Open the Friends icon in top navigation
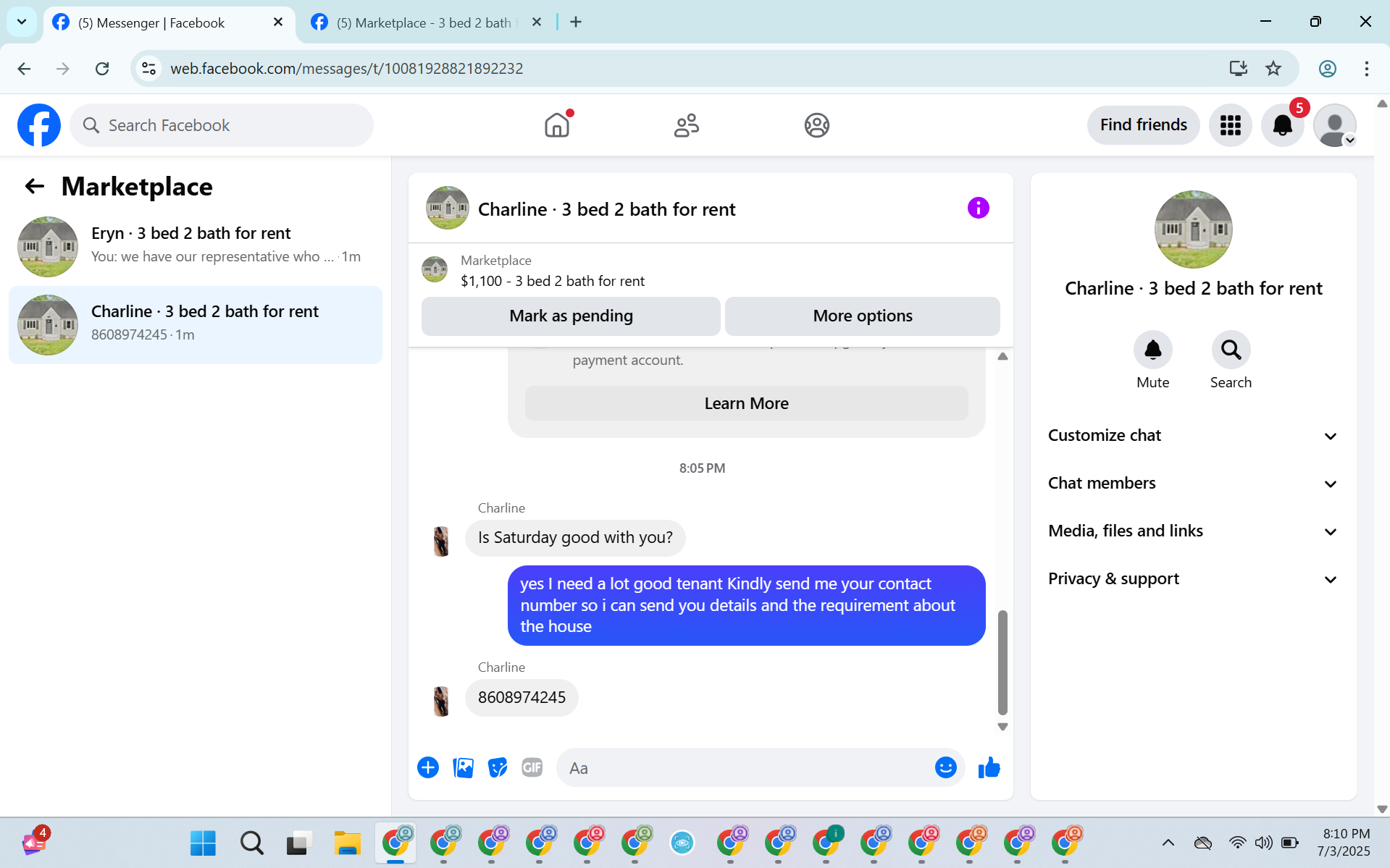 686,125
